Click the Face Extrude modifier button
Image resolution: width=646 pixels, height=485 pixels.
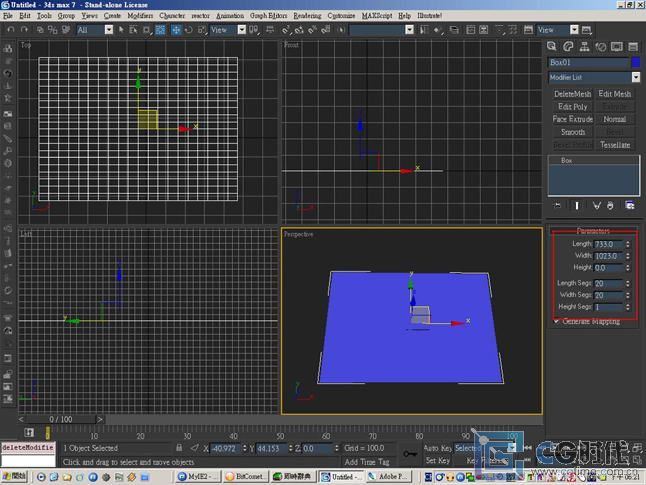(572, 119)
